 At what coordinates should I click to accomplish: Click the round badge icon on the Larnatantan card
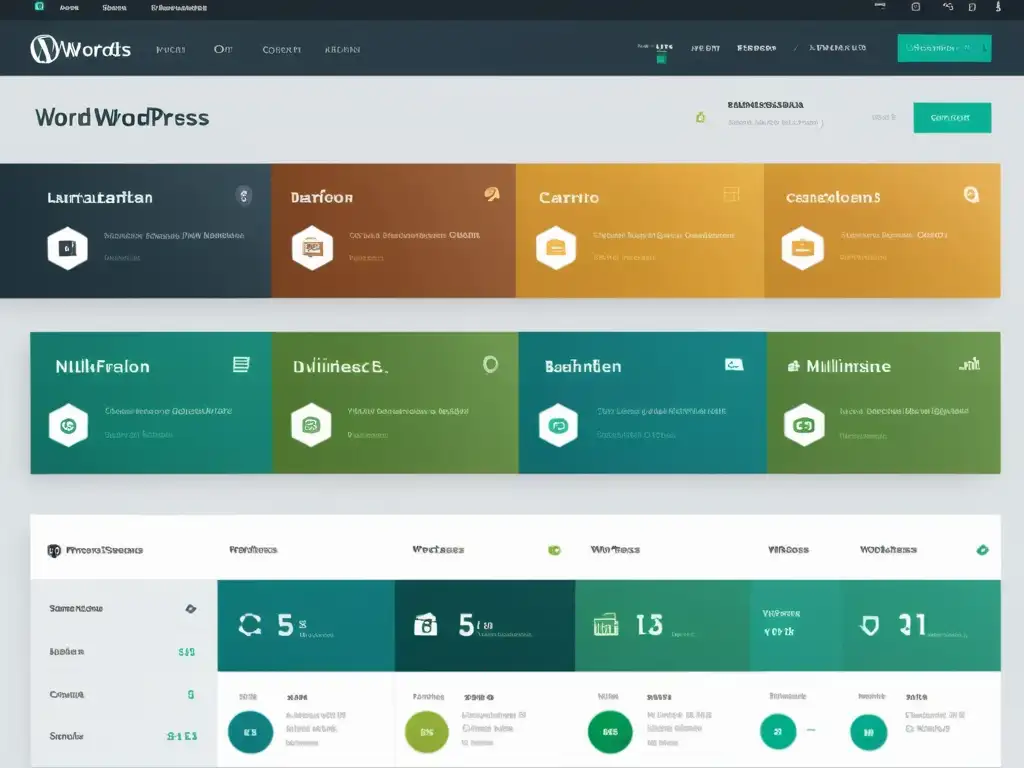[244, 195]
